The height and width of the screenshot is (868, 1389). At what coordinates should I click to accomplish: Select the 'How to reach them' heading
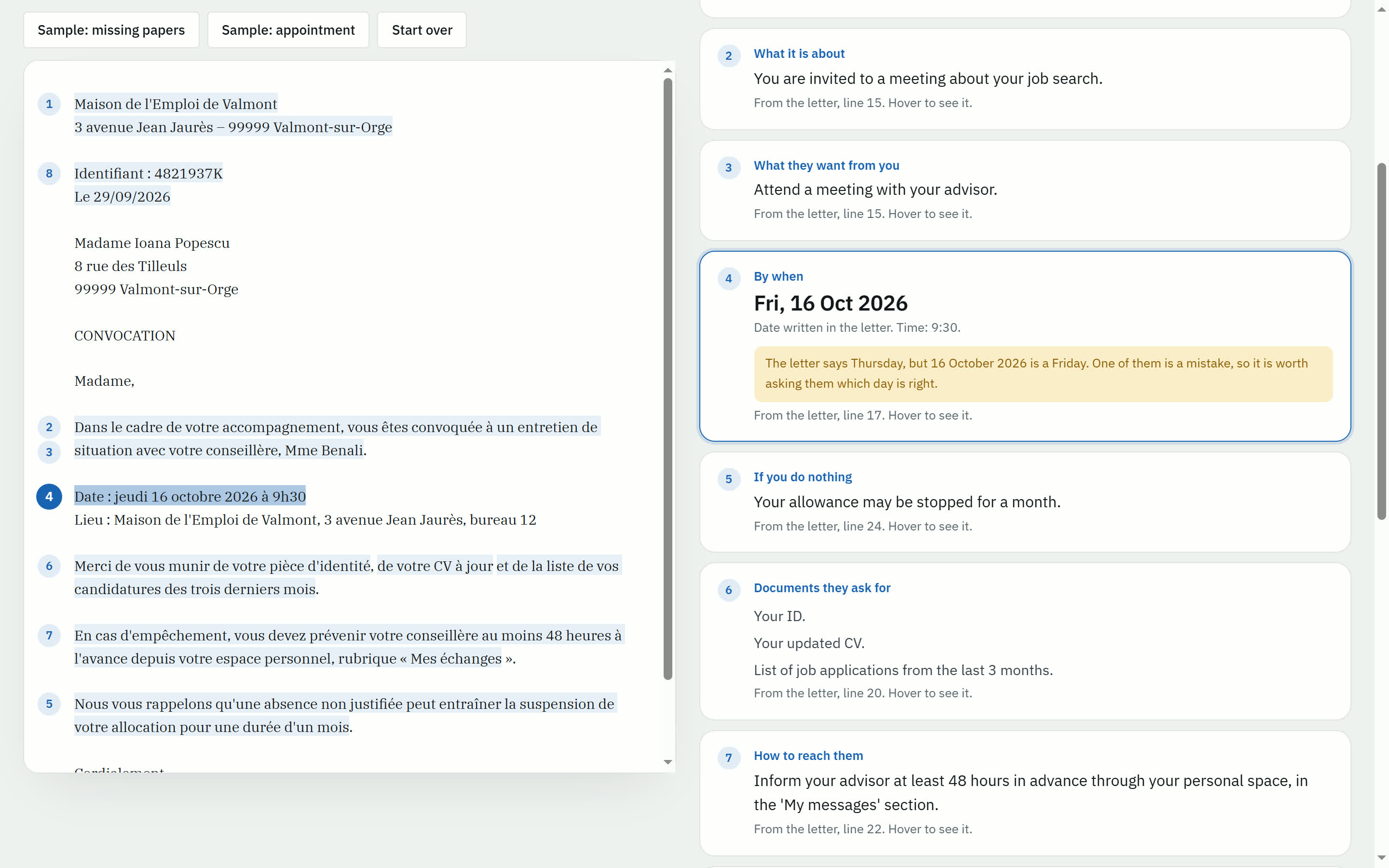point(808,756)
